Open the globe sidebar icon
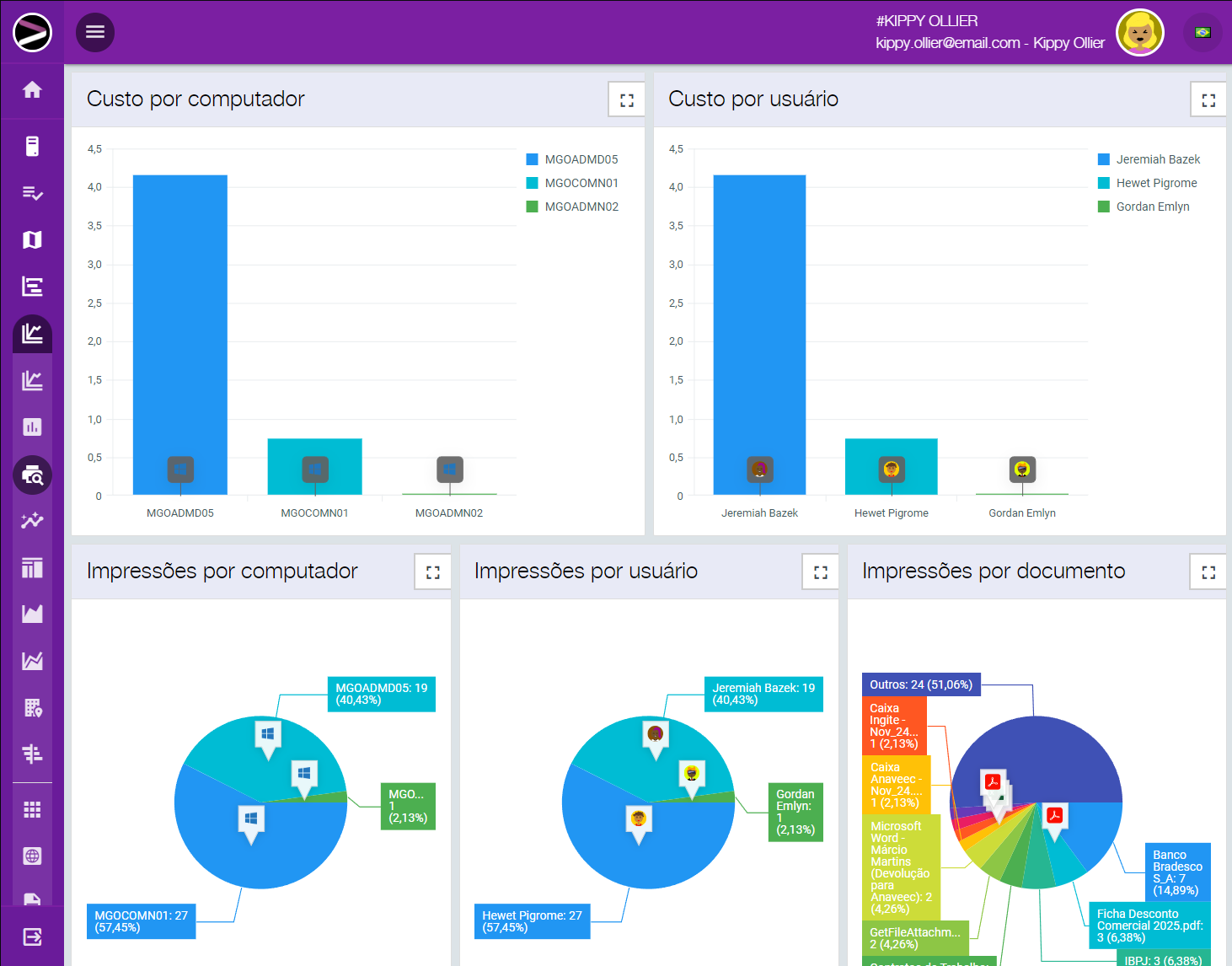 [32, 856]
